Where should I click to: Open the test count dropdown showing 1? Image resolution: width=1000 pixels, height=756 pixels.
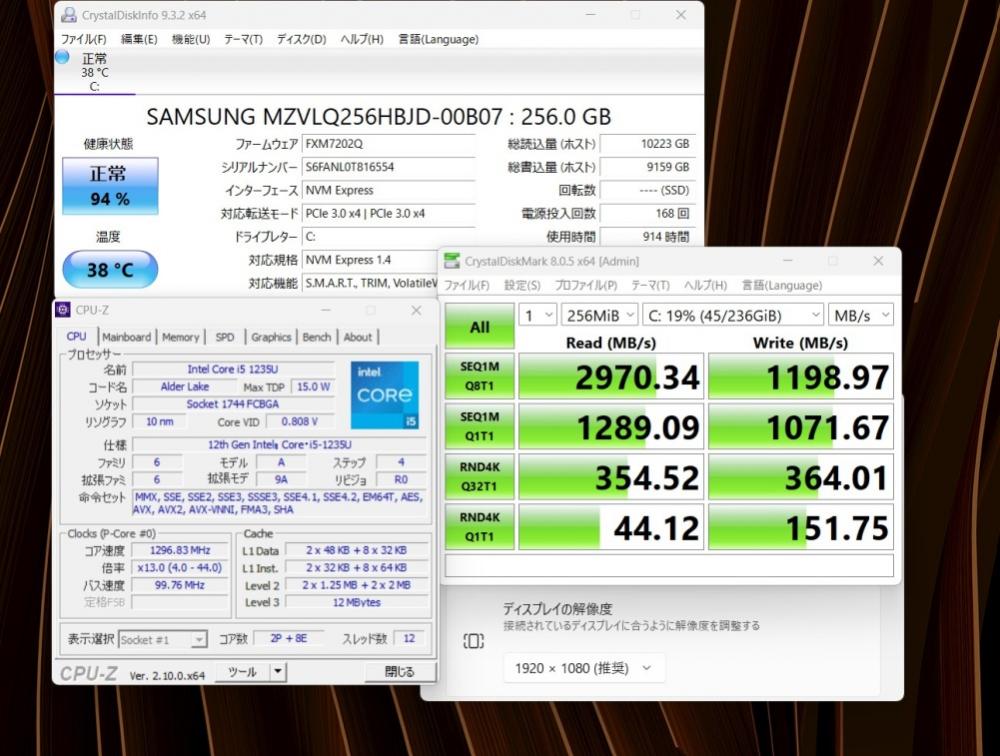538,315
